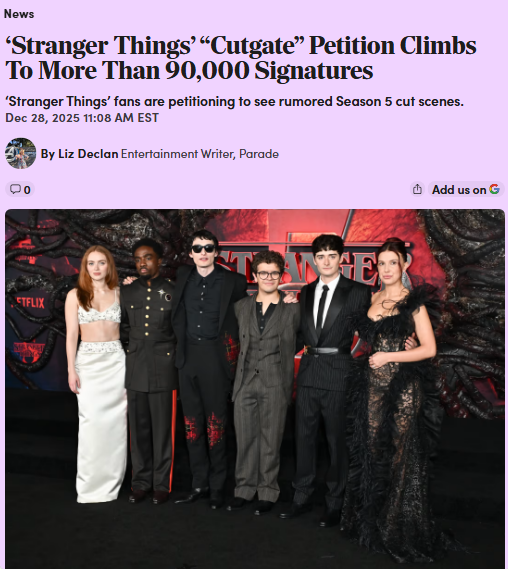Click the Stranger Things logo behind the cast

tap(316, 267)
